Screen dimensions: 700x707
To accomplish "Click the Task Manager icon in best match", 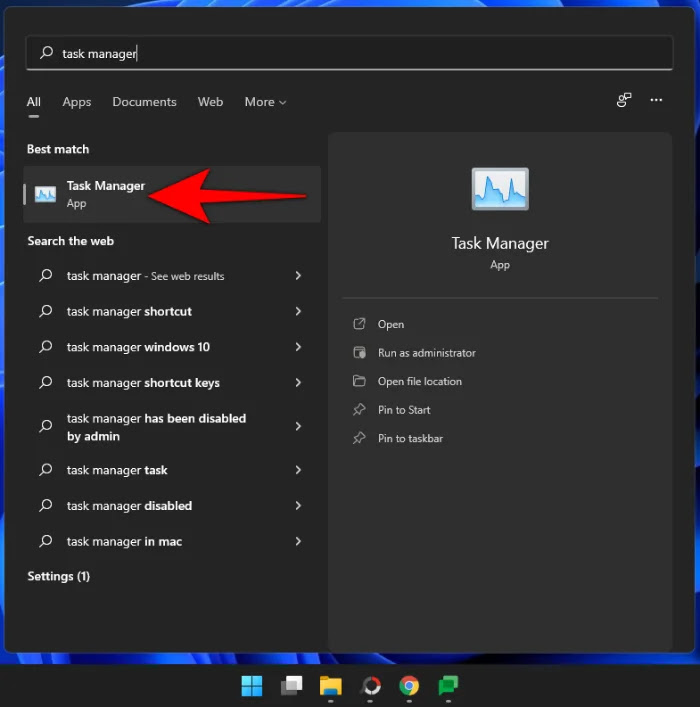I will click(x=46, y=194).
